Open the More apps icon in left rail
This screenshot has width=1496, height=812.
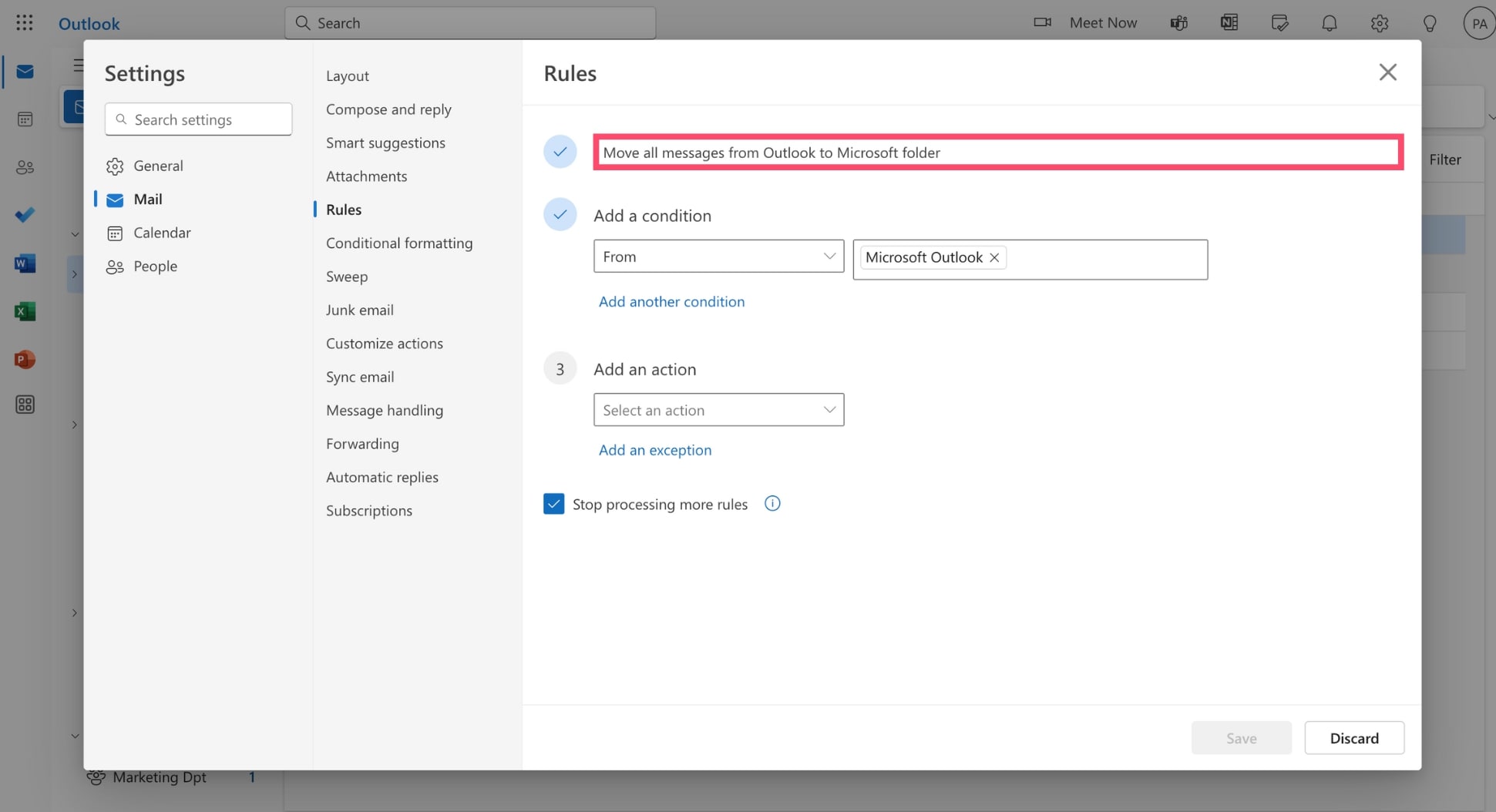[x=25, y=404]
